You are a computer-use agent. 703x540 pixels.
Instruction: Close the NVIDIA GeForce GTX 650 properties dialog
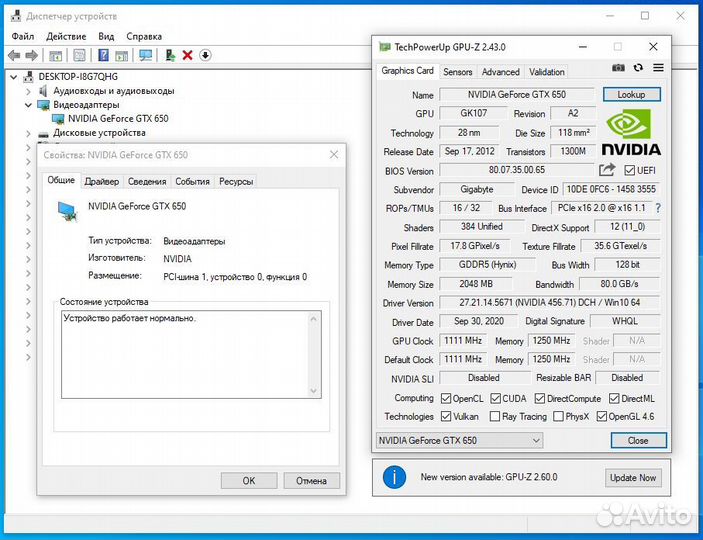334,155
